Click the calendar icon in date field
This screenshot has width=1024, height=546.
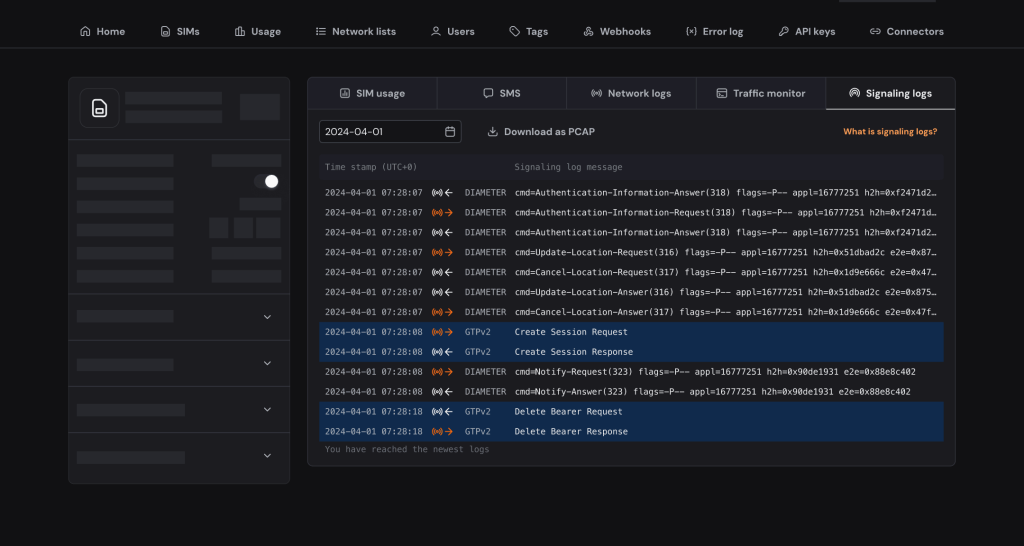(x=450, y=132)
